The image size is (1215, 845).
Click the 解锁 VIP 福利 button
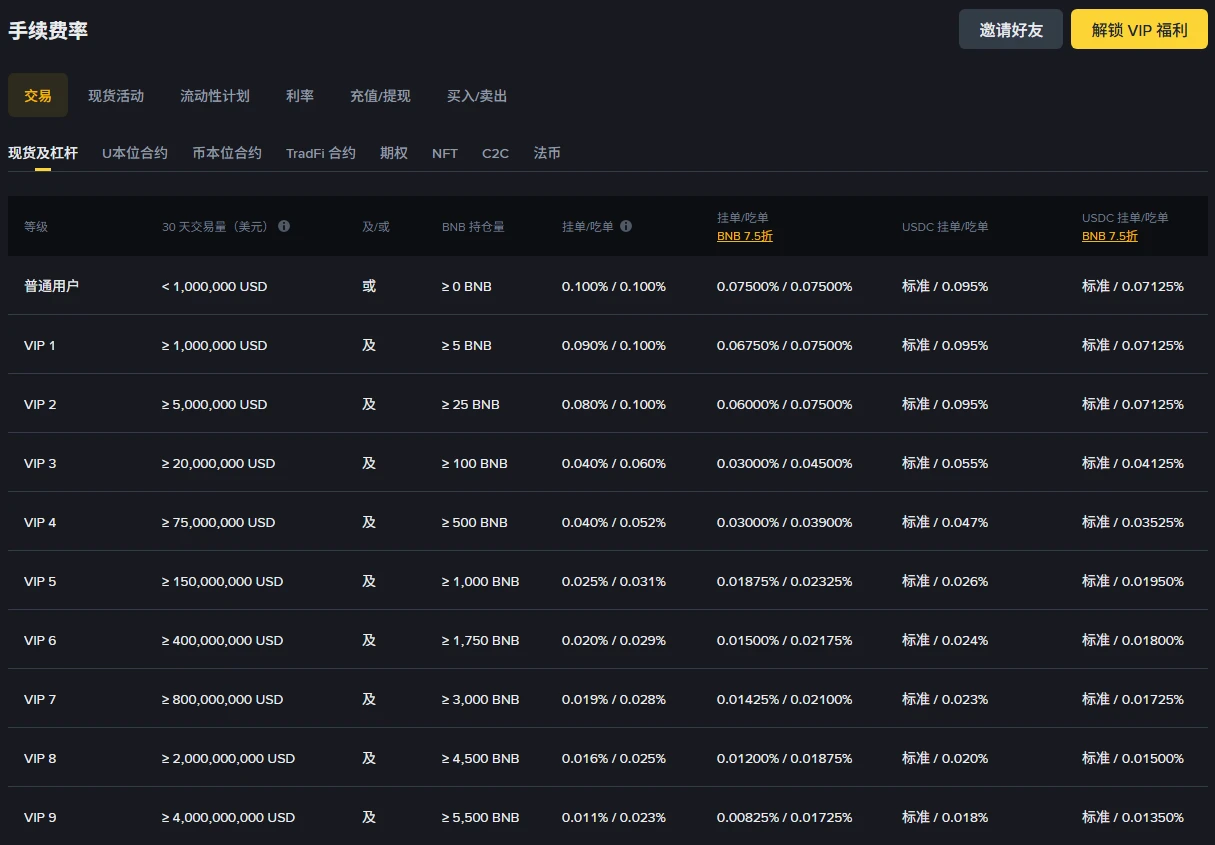(1139, 30)
